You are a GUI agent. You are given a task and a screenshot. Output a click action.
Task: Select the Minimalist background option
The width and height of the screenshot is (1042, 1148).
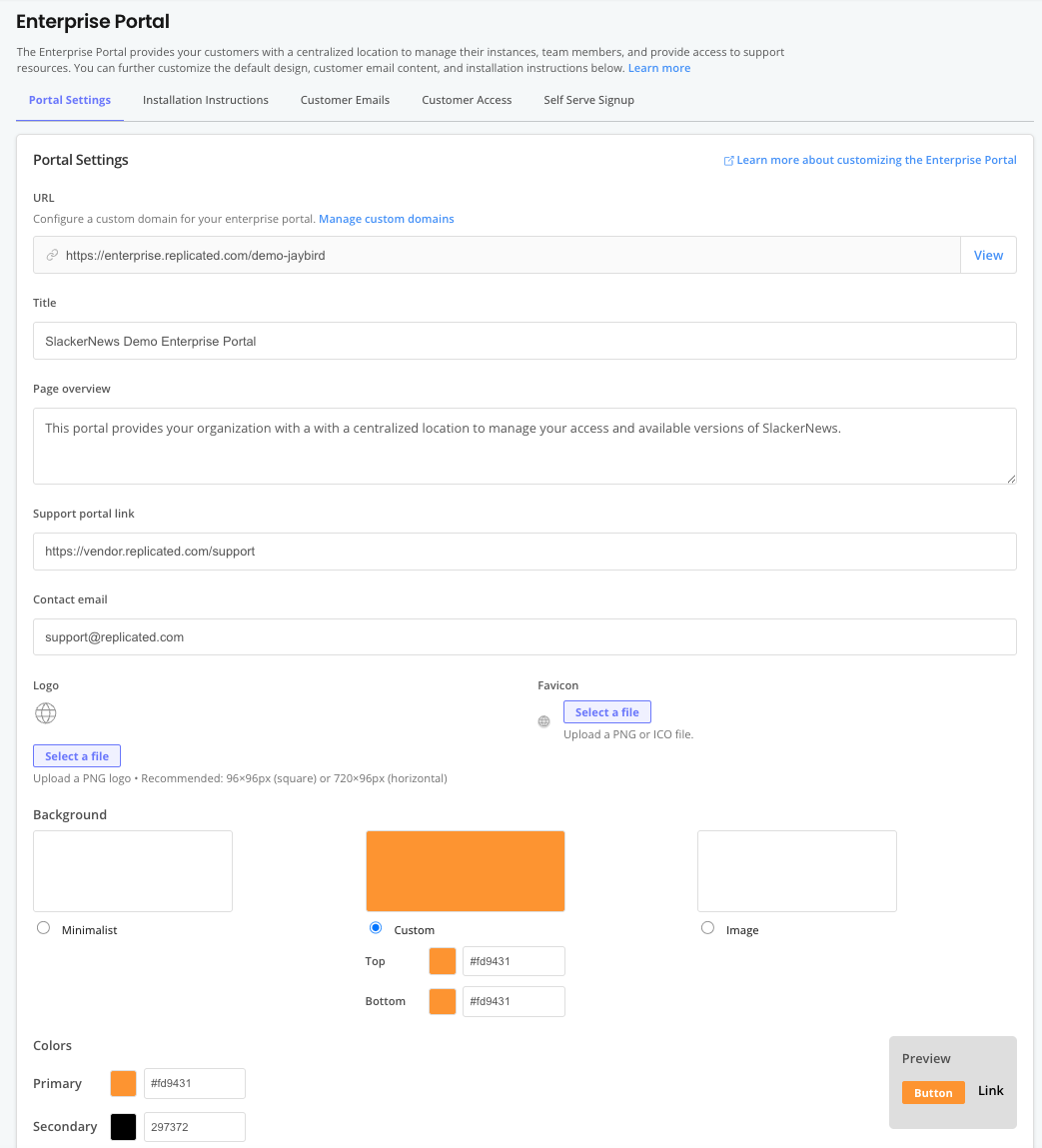(43, 927)
